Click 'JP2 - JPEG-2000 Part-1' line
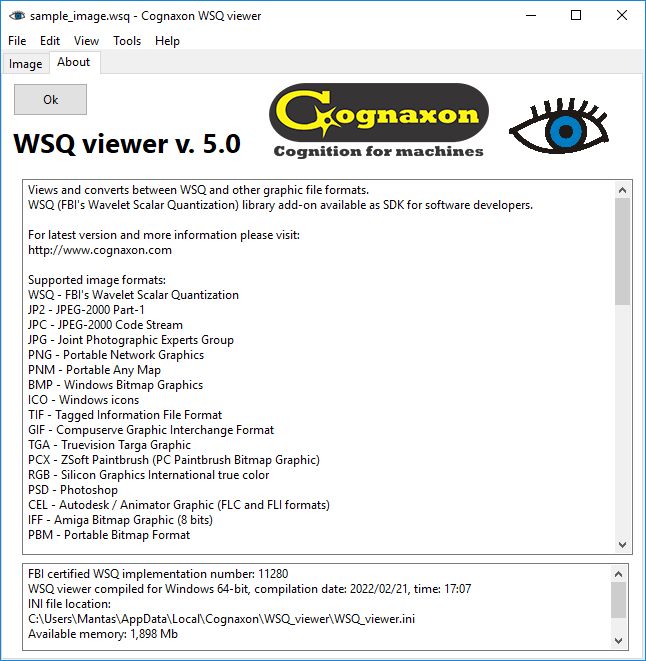Screen dimensions: 646x661 (x=86, y=310)
